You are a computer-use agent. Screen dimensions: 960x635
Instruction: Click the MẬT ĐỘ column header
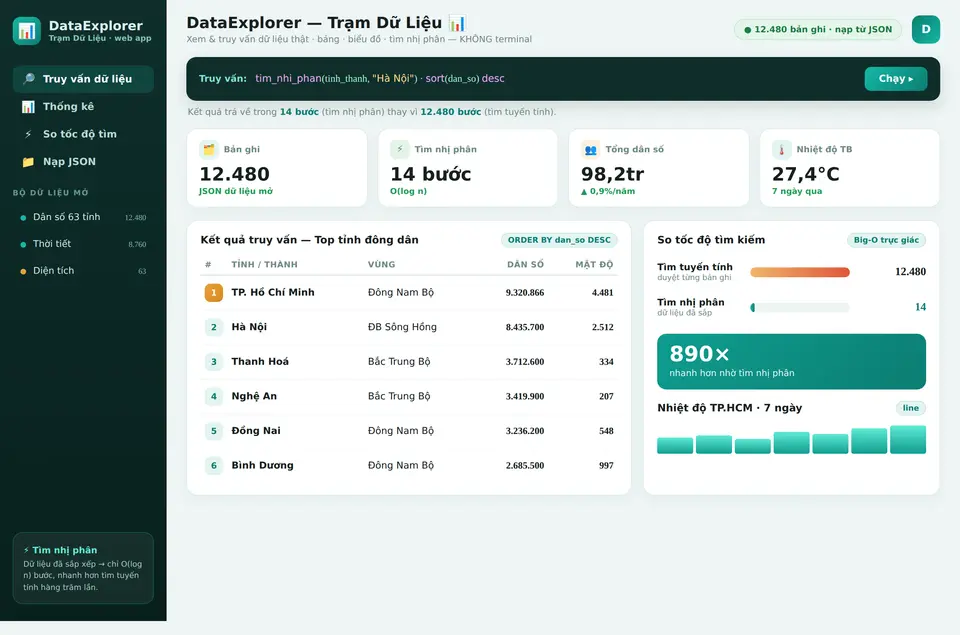click(594, 265)
